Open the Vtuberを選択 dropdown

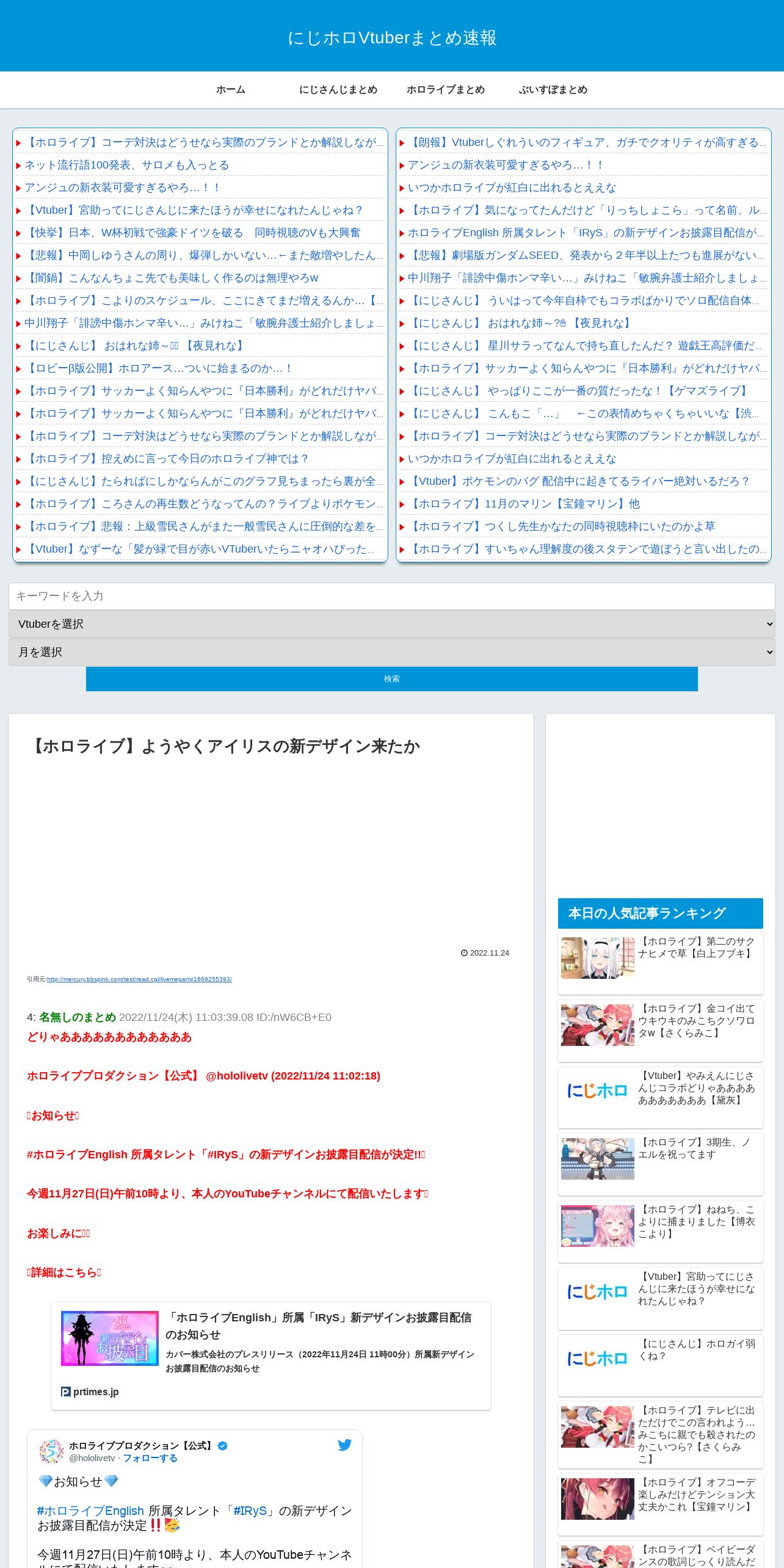click(x=392, y=624)
